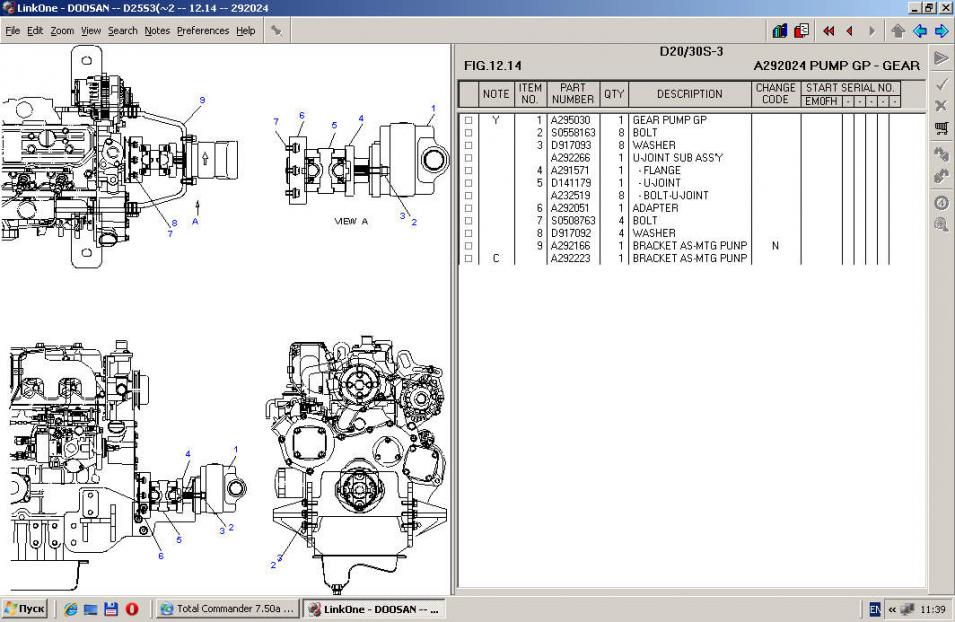Click the red book contents icon
This screenshot has width=955, height=622.
point(802,30)
